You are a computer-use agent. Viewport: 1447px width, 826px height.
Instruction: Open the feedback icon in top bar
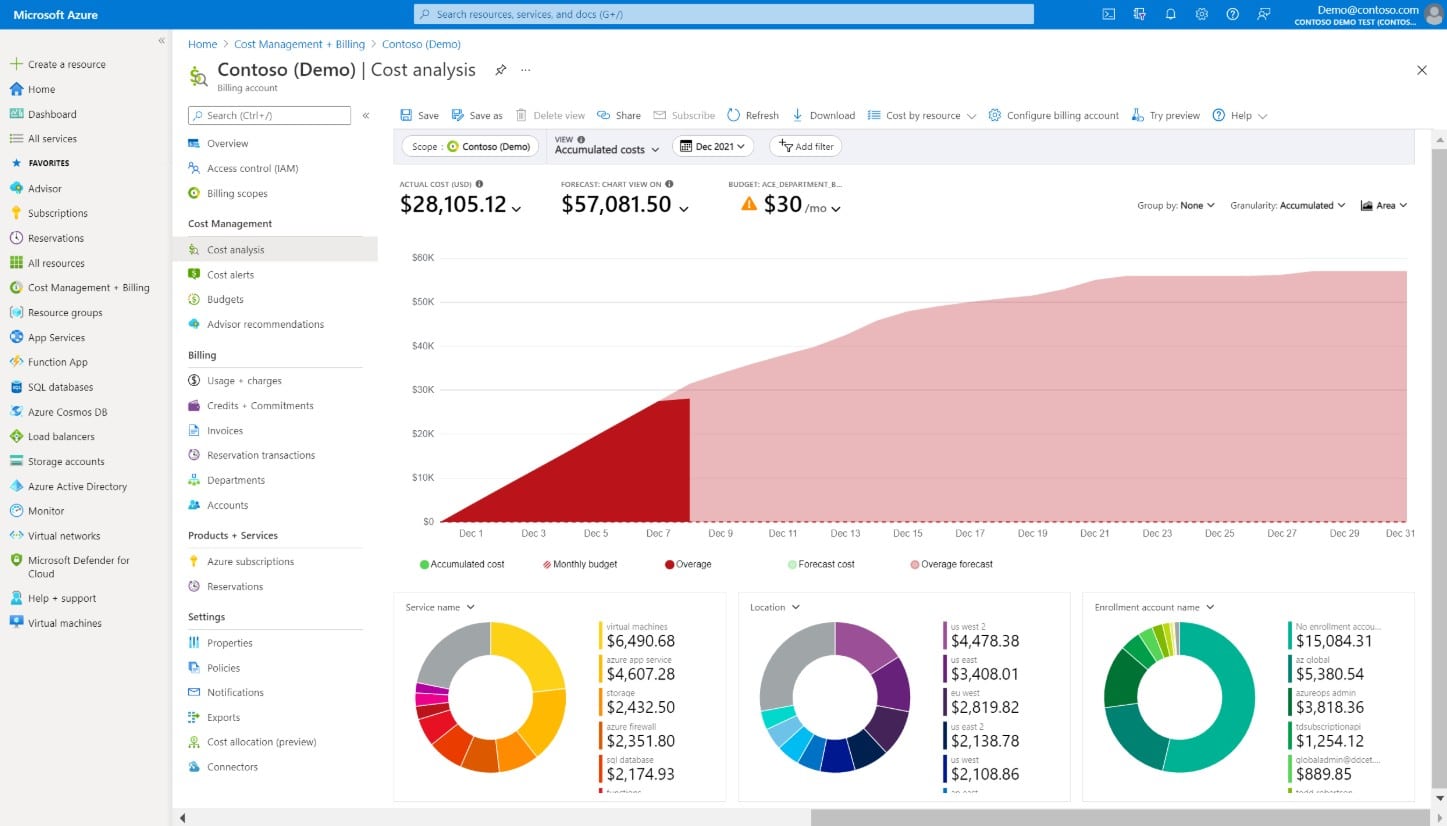pos(1264,14)
